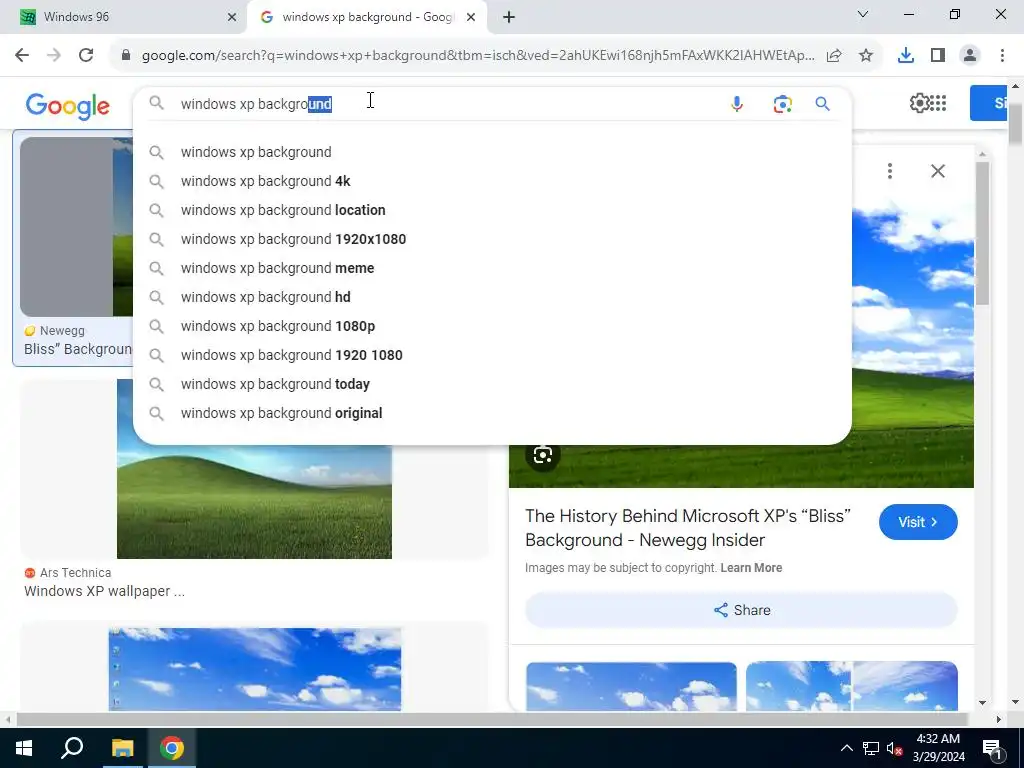
Task: Search by image with Google Lens icon
Action: point(782,104)
